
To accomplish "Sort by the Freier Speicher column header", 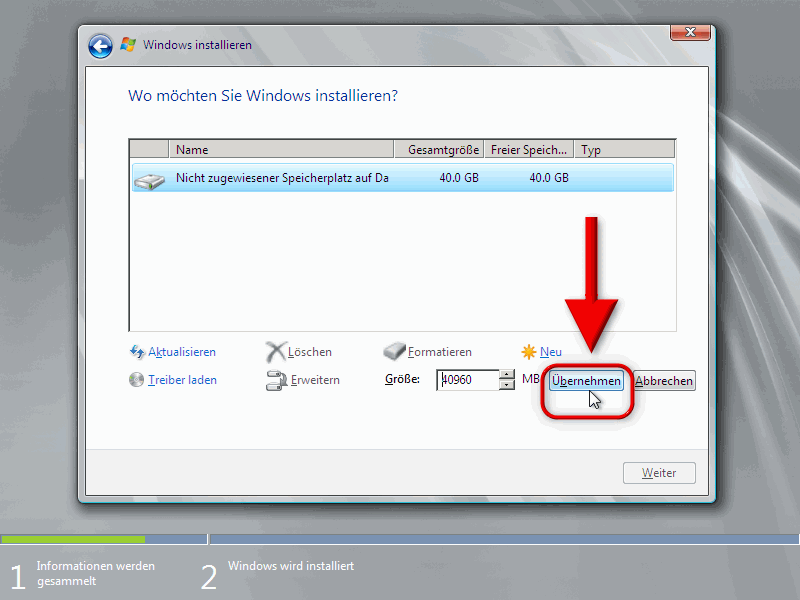I will [x=529, y=150].
